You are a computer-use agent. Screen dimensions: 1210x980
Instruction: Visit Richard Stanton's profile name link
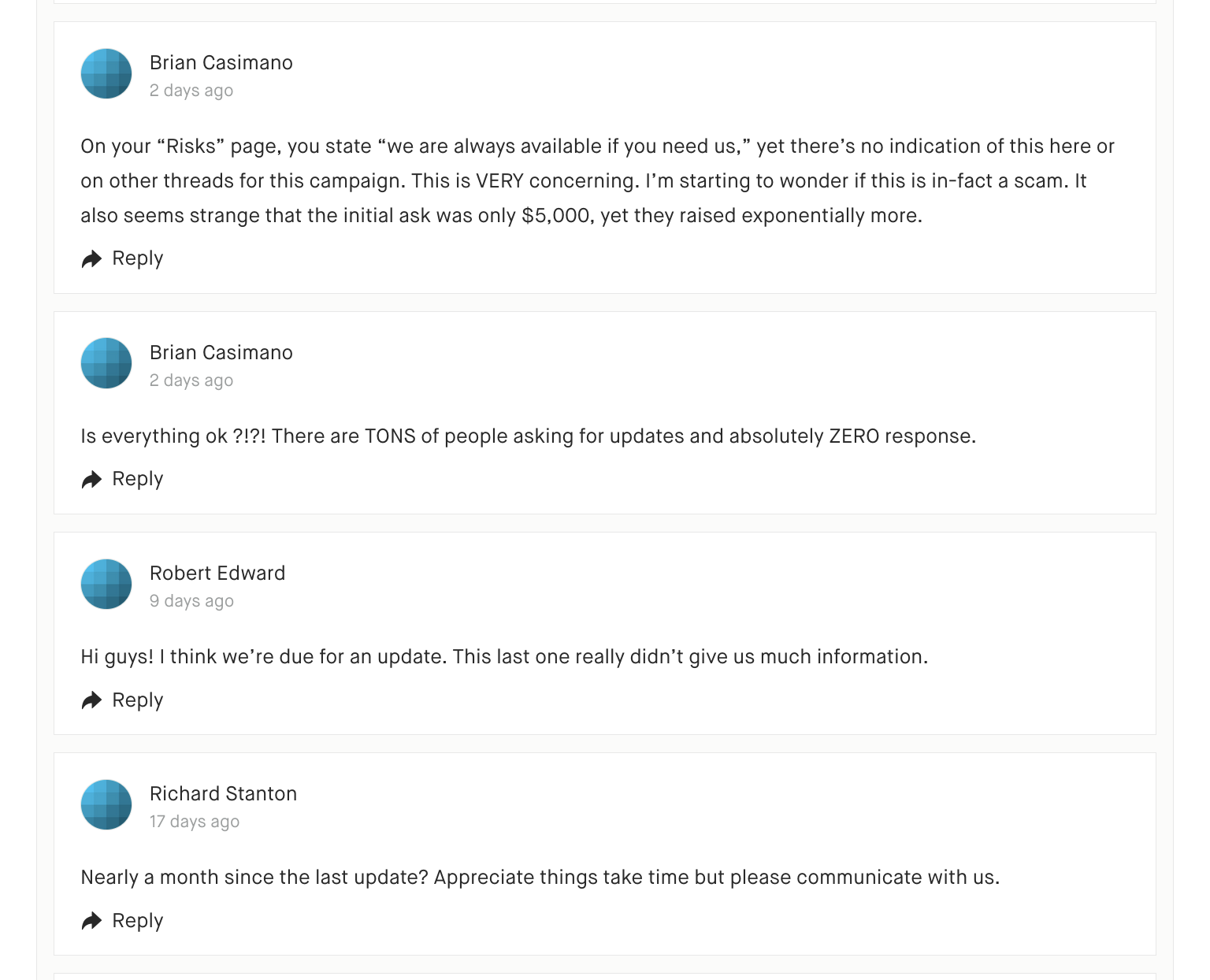(223, 794)
